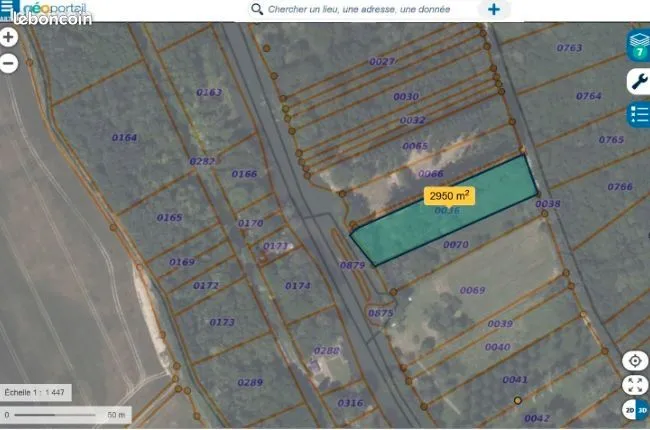Select parcel 0172
This screenshot has height=430, width=650.
[x=206, y=285]
